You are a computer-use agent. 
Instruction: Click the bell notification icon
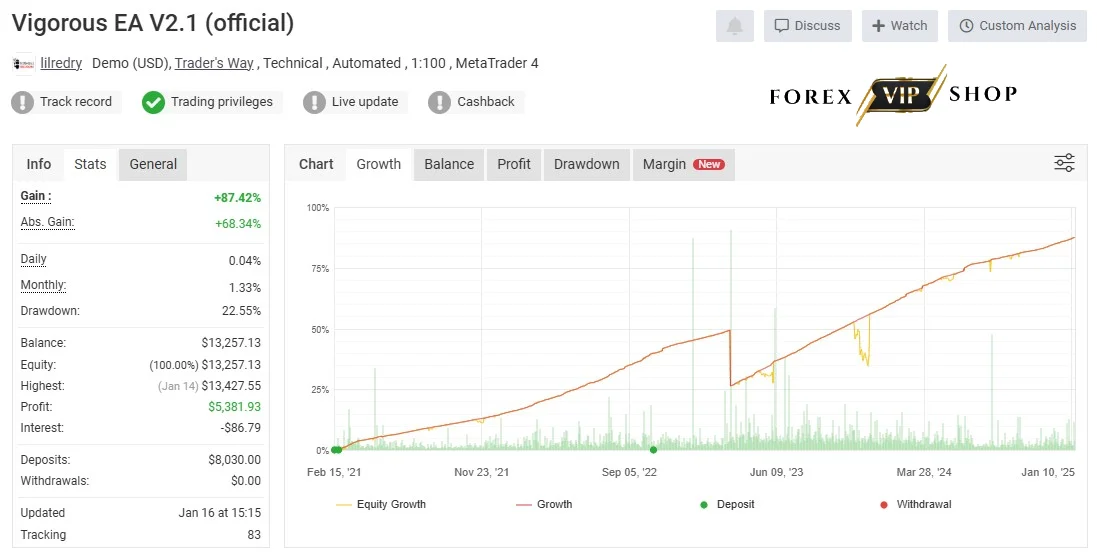[735, 26]
